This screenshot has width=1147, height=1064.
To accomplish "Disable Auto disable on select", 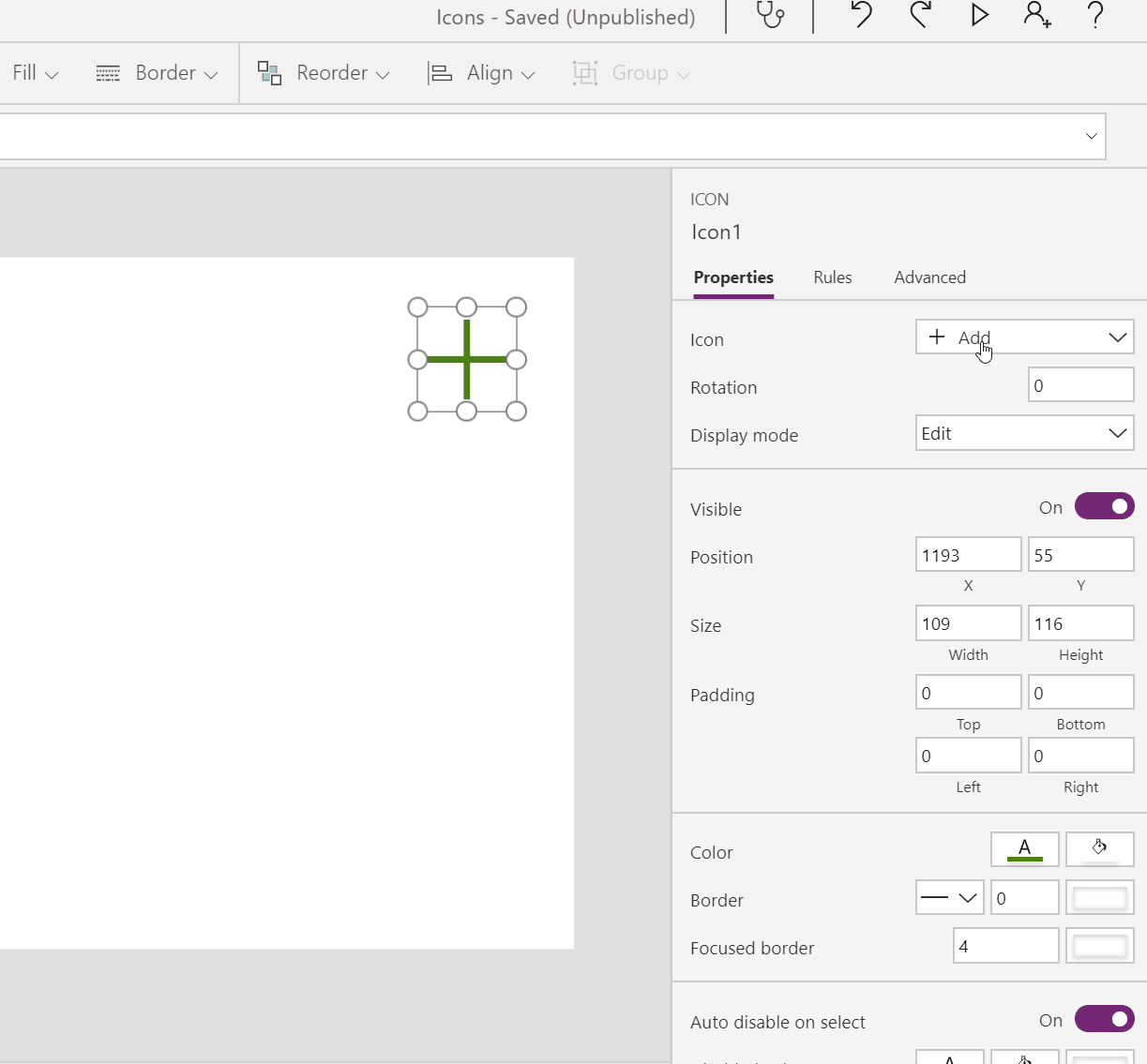I will pyautogui.click(x=1104, y=1019).
